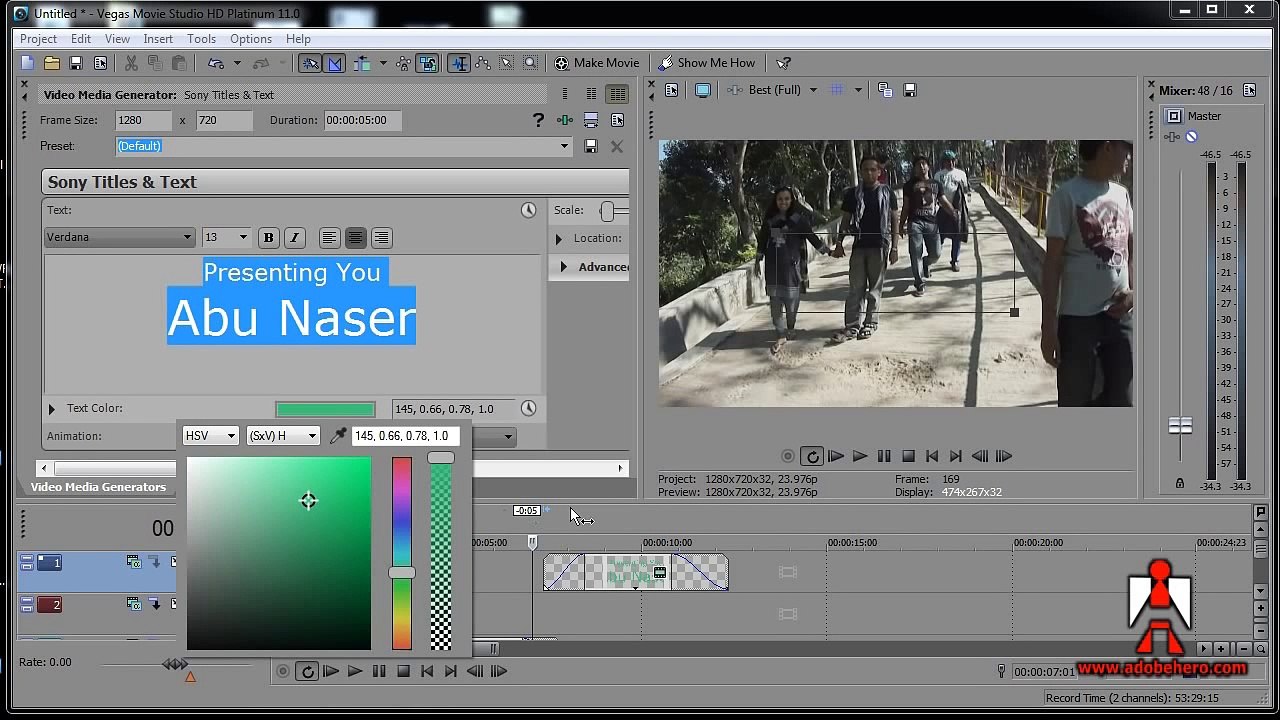Select the Envelope Edit tool

point(483,63)
